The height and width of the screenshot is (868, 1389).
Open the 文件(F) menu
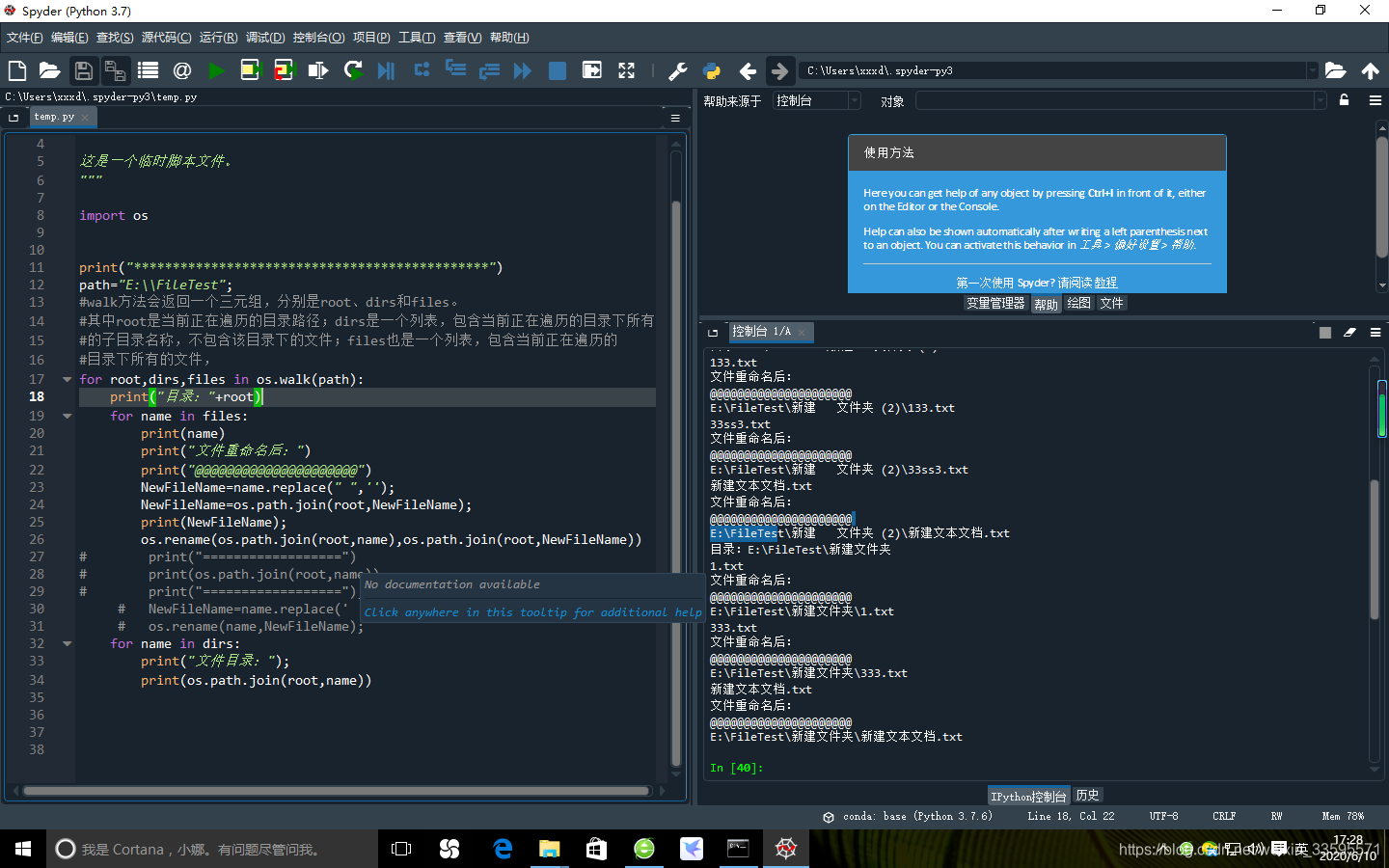[25, 38]
